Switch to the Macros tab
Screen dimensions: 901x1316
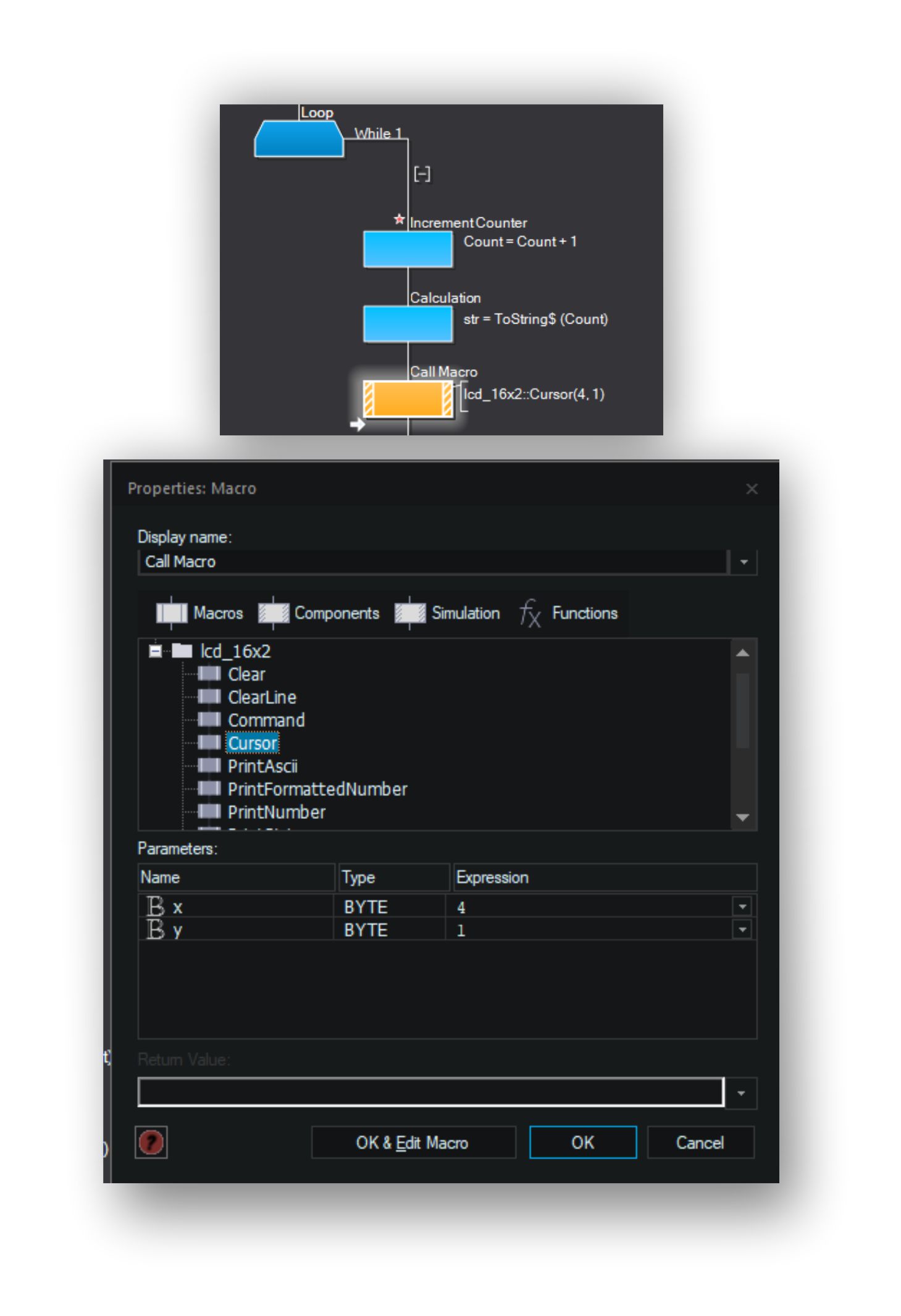click(199, 613)
